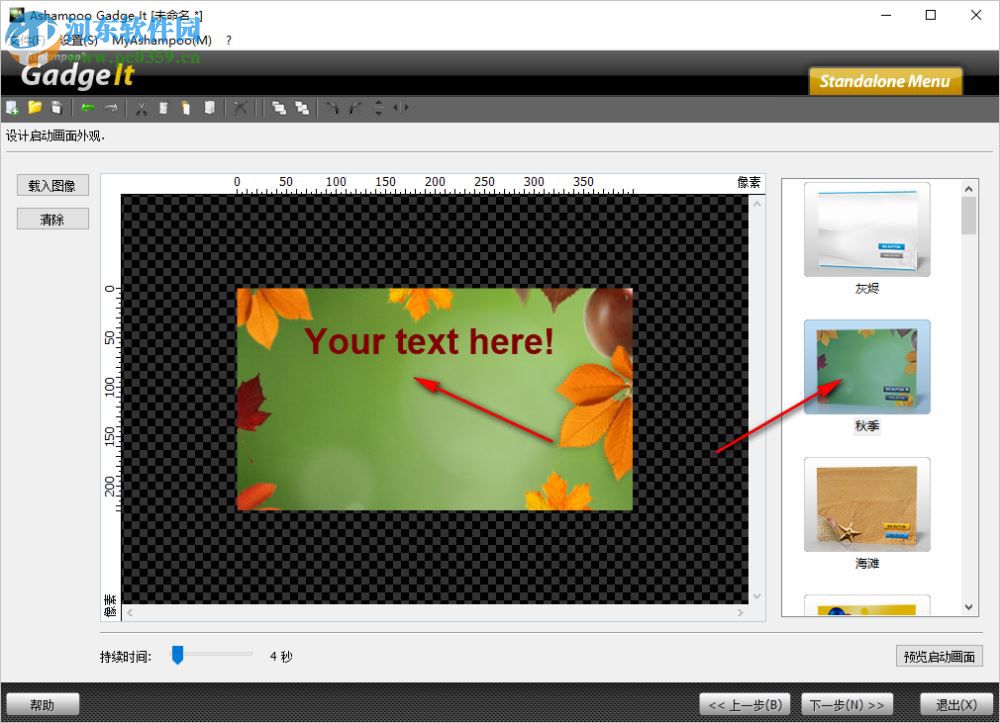Image resolution: width=1000 pixels, height=723 pixels.
Task: Click the template list scroll-up arrow
Action: point(968,189)
